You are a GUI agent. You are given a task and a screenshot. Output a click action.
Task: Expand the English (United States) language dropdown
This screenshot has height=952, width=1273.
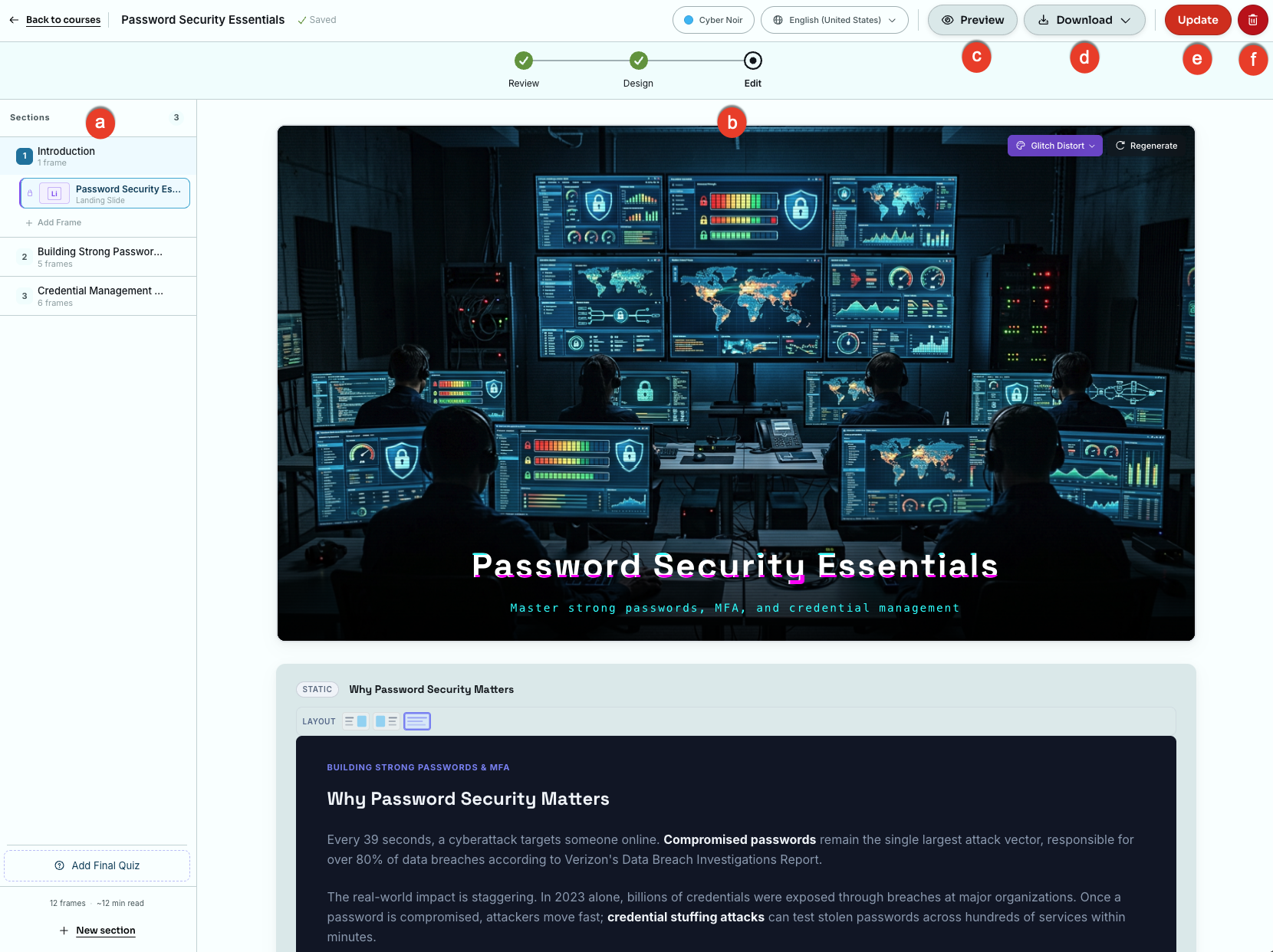(834, 20)
